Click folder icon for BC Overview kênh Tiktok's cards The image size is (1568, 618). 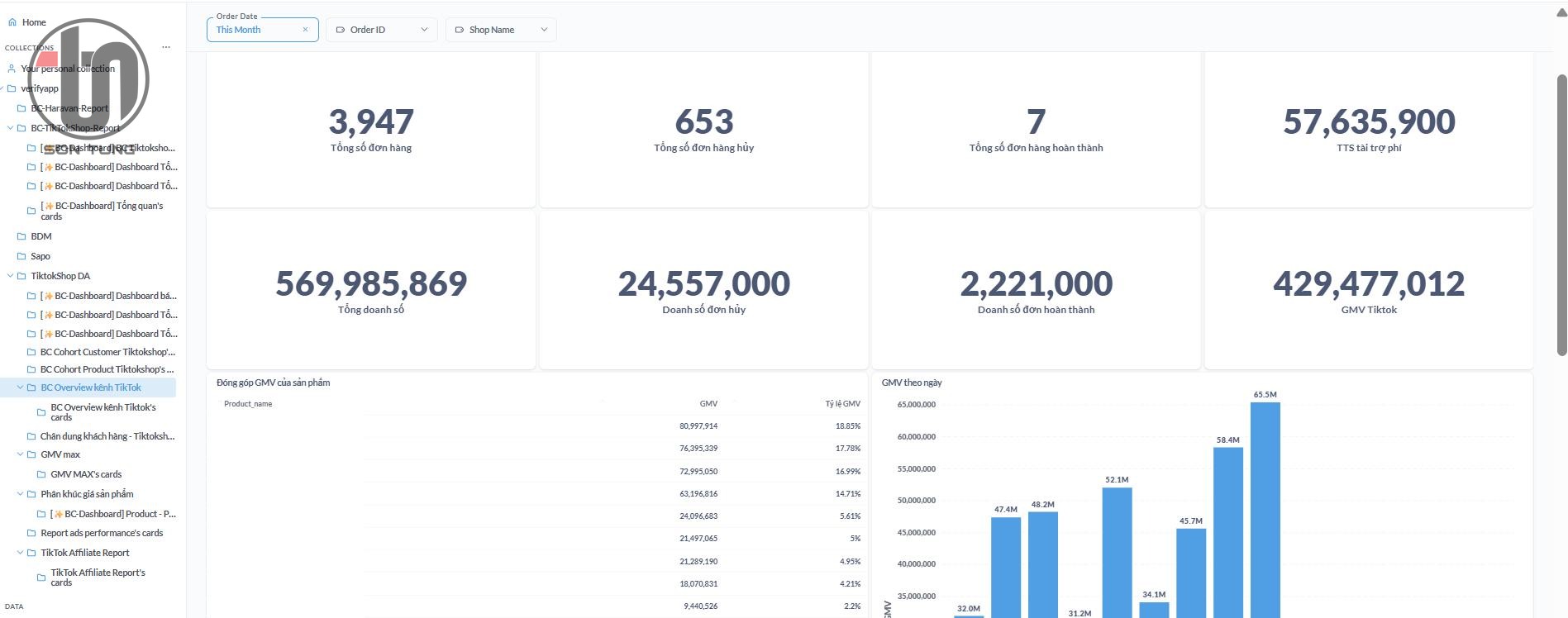click(x=41, y=411)
